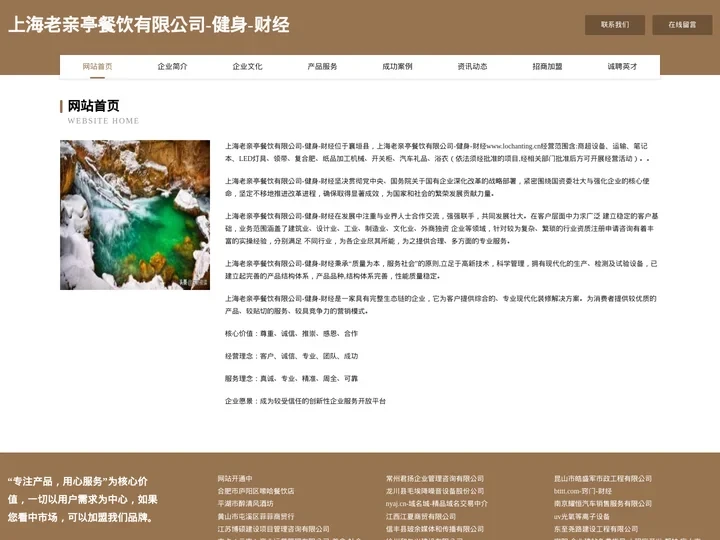
Task: Select 产品服务 in the navigation bar
Action: [322, 67]
